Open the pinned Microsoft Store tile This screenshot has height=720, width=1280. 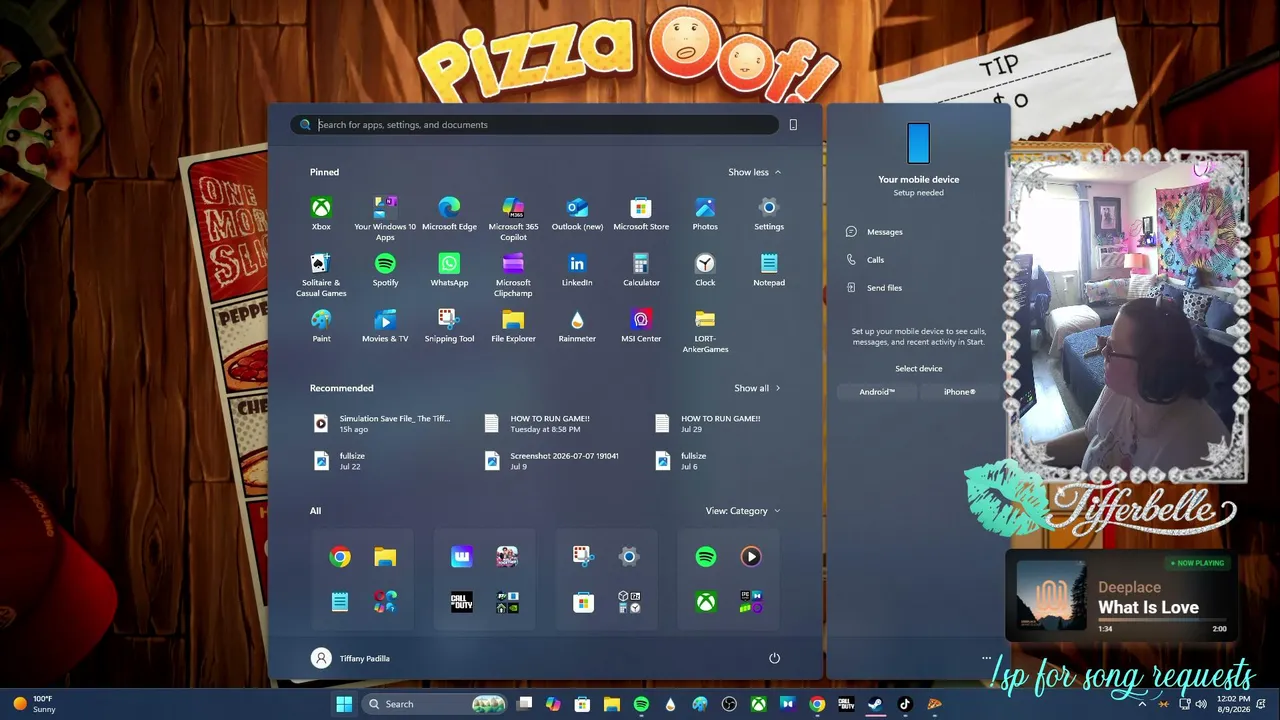pos(641,213)
